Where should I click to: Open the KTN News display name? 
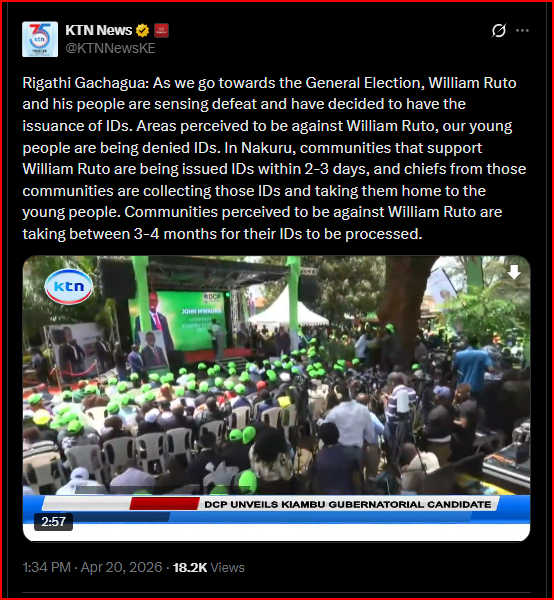click(99, 30)
